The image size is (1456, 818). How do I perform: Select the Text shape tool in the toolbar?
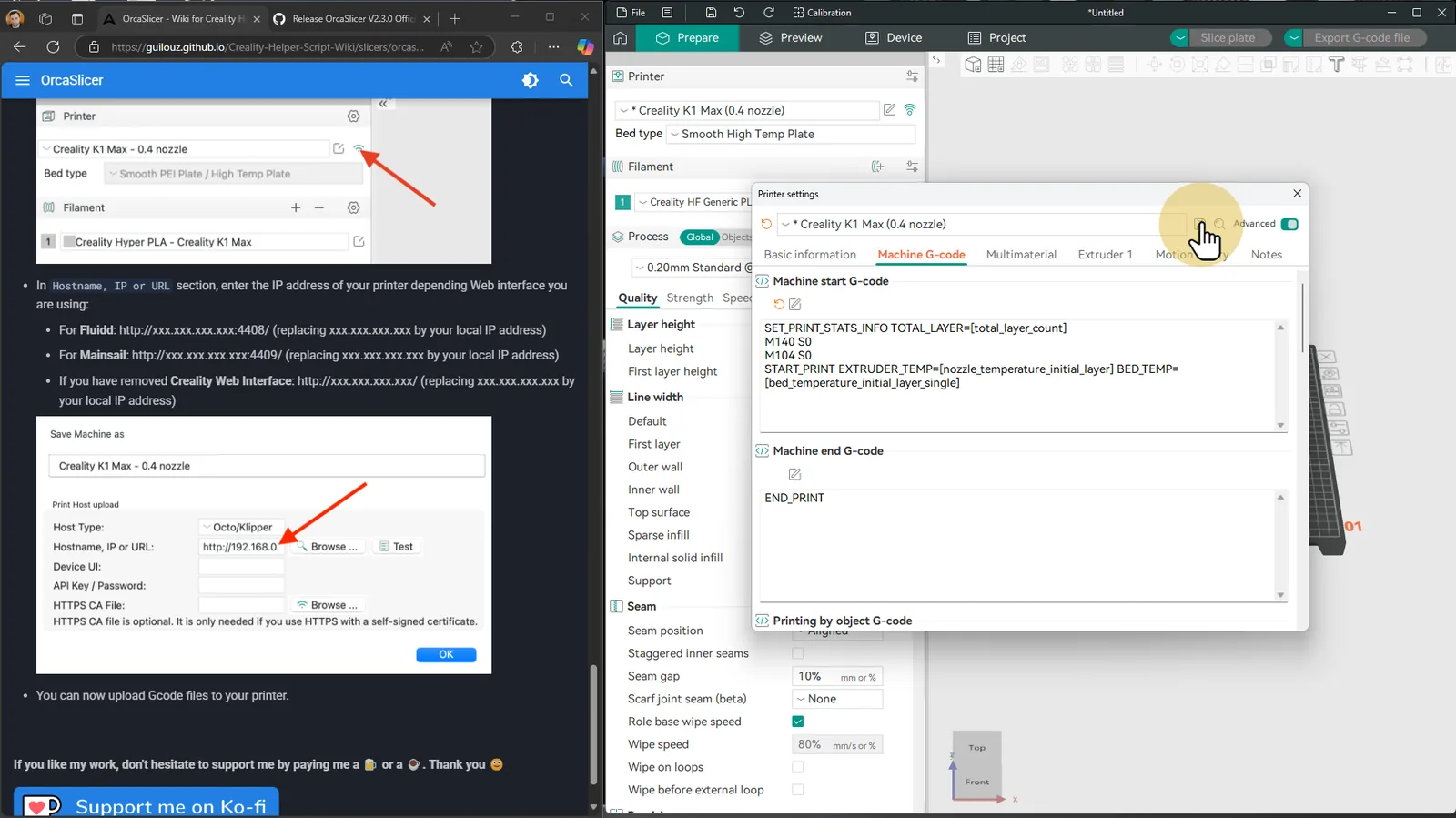coord(1336,65)
